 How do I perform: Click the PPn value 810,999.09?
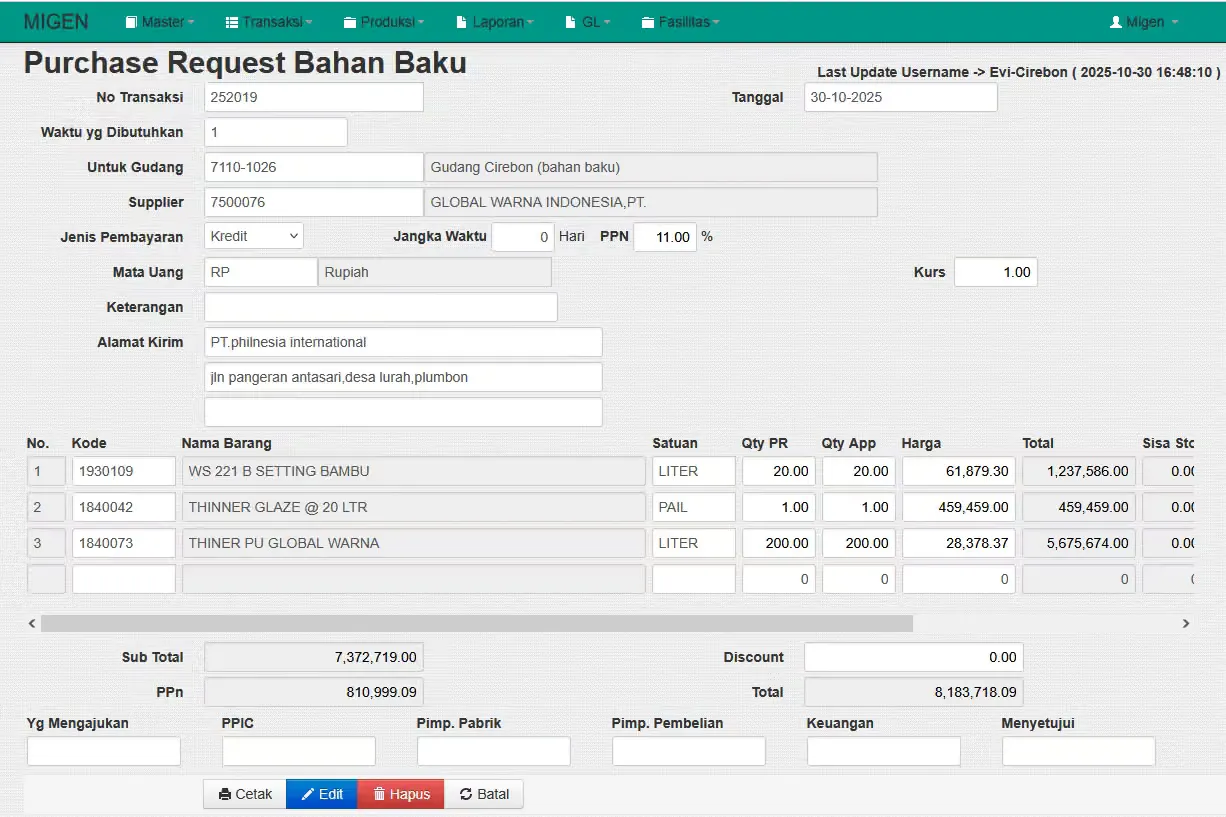(314, 692)
